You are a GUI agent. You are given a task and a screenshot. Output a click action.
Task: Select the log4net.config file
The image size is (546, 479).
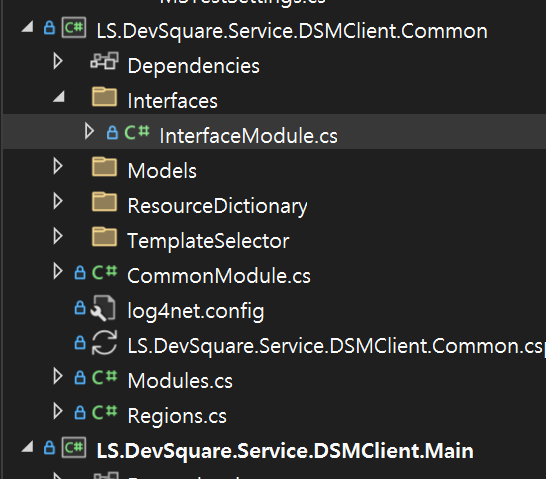pos(196,311)
